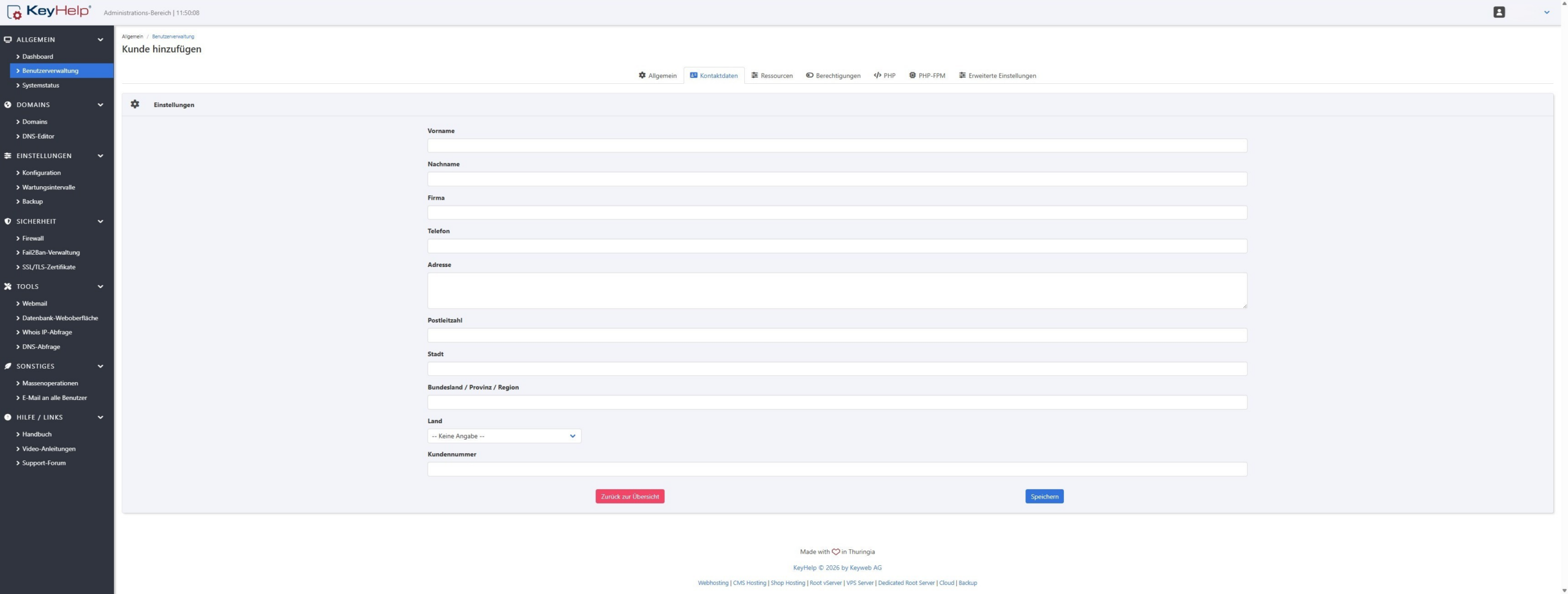The height and width of the screenshot is (594, 1568).
Task: Click the code icon of PHP tab
Action: [877, 75]
